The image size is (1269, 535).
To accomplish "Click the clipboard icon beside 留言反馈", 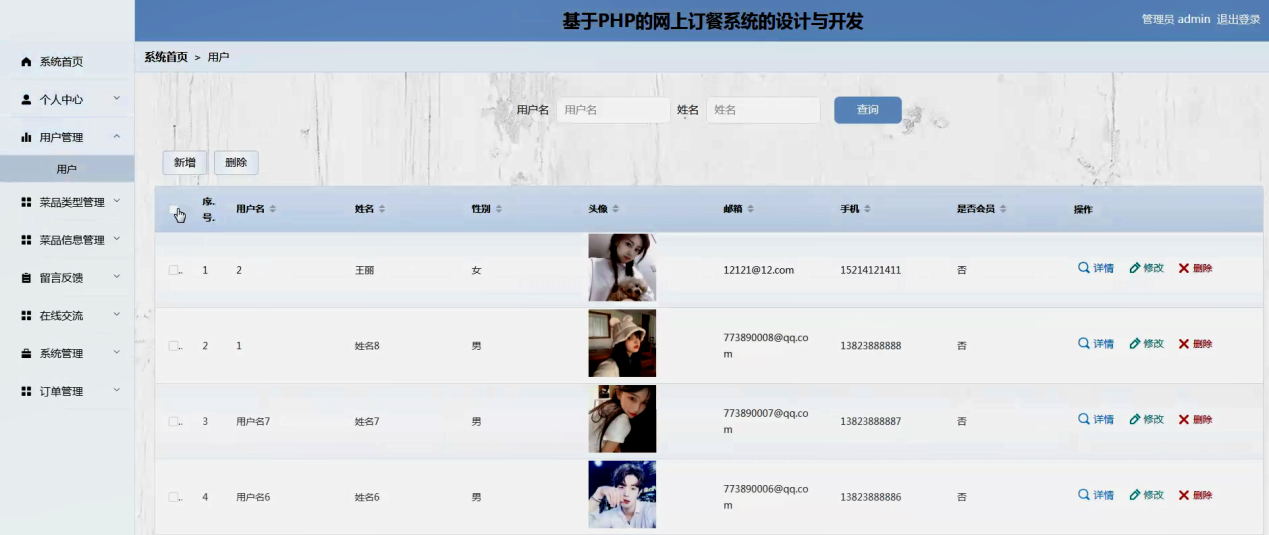I will 27,278.
